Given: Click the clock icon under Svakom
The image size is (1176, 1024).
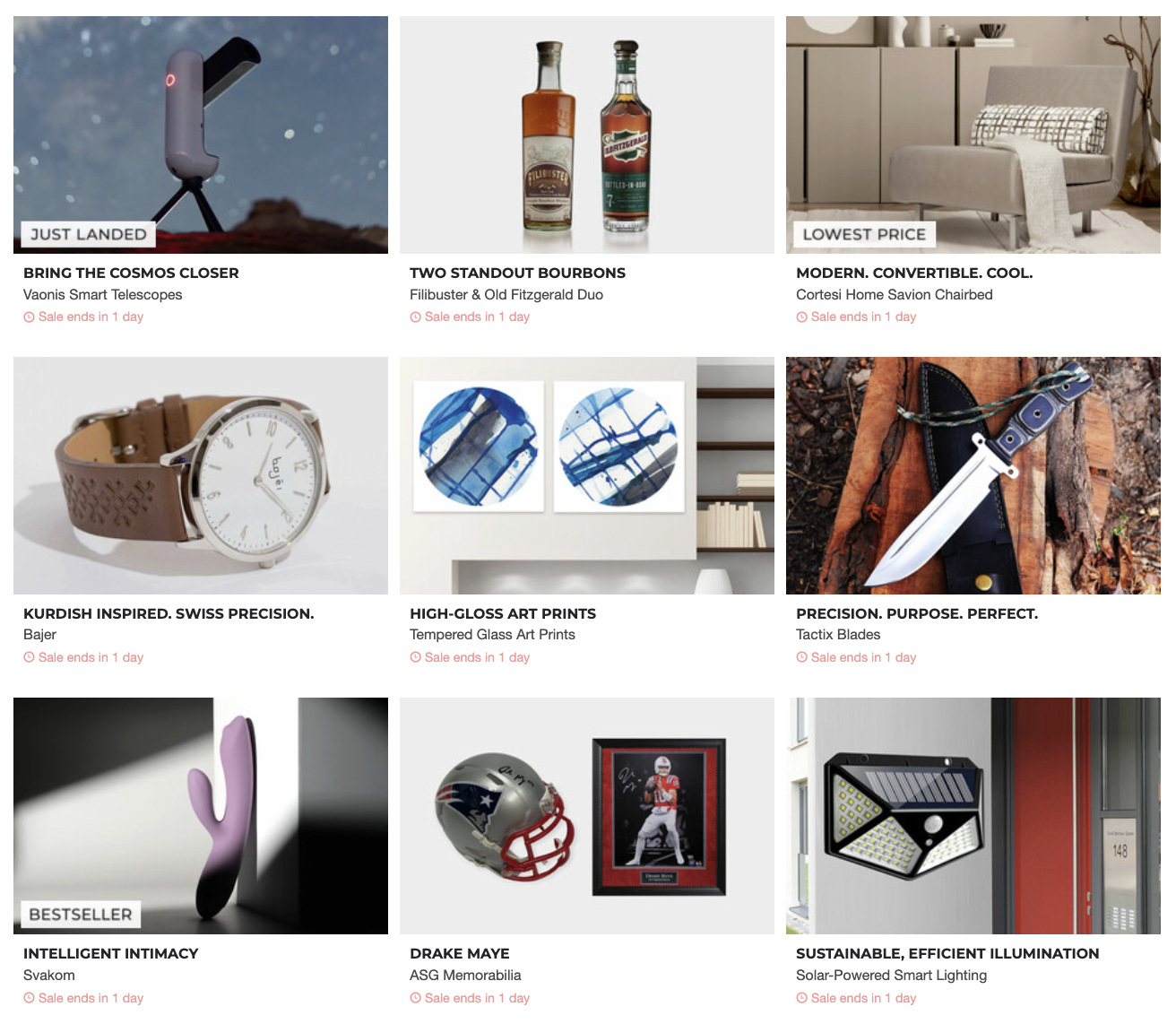Looking at the screenshot, I should click(x=29, y=998).
